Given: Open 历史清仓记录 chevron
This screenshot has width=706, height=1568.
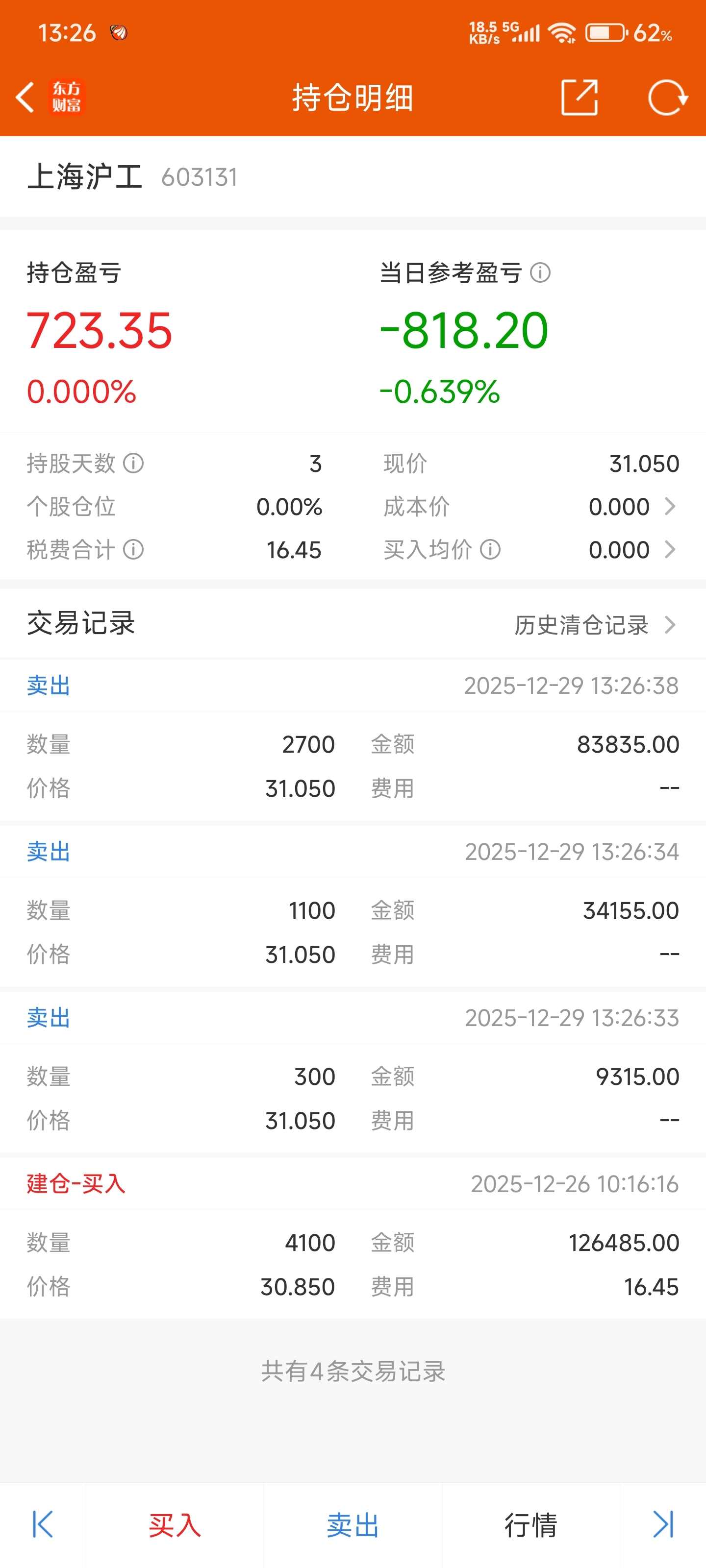Looking at the screenshot, I should pyautogui.click(x=670, y=625).
